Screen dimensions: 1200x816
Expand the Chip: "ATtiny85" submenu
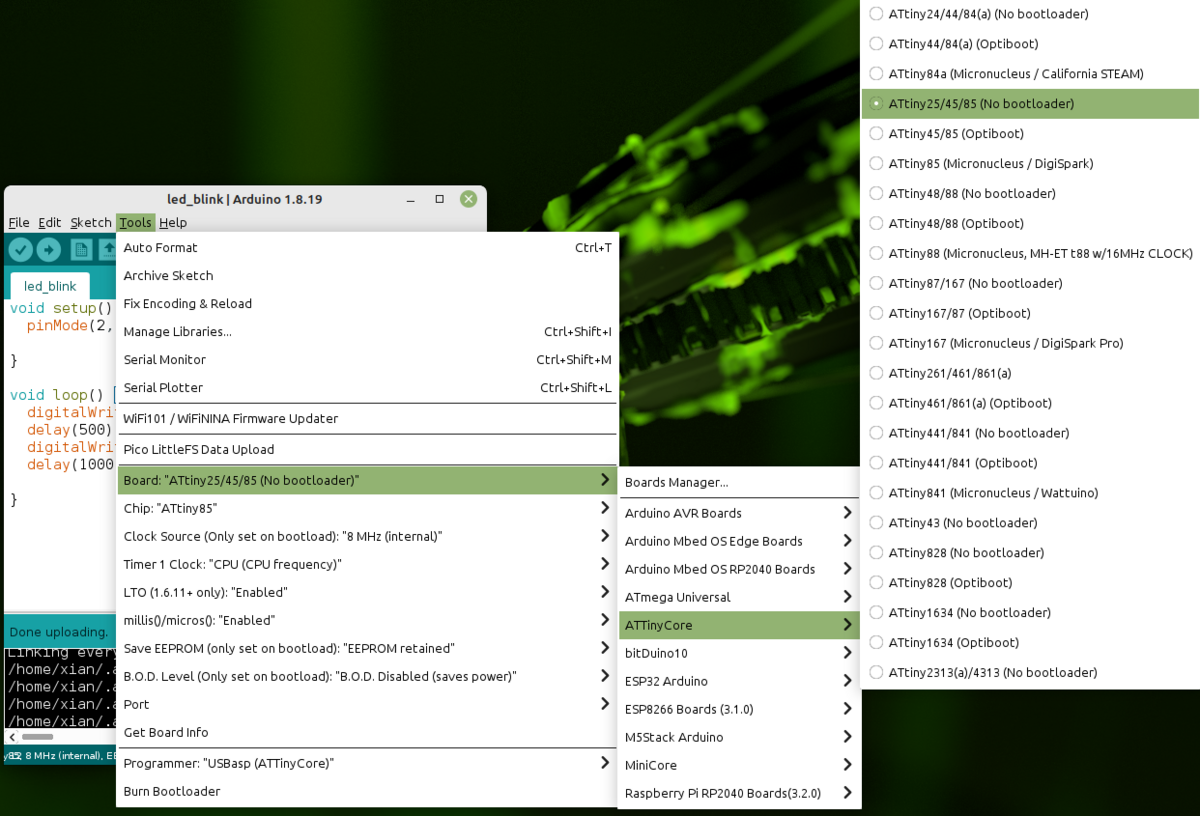coord(367,508)
